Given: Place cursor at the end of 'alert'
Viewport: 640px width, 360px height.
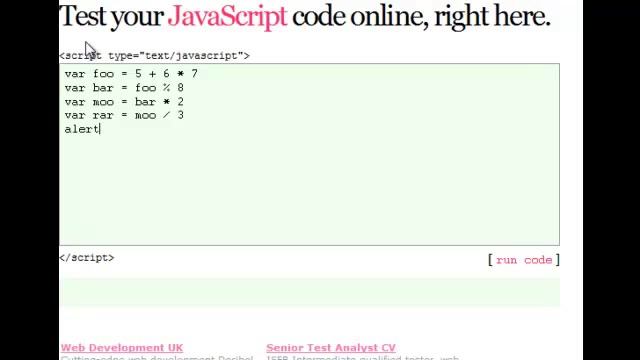Looking at the screenshot, I should 100,129.
